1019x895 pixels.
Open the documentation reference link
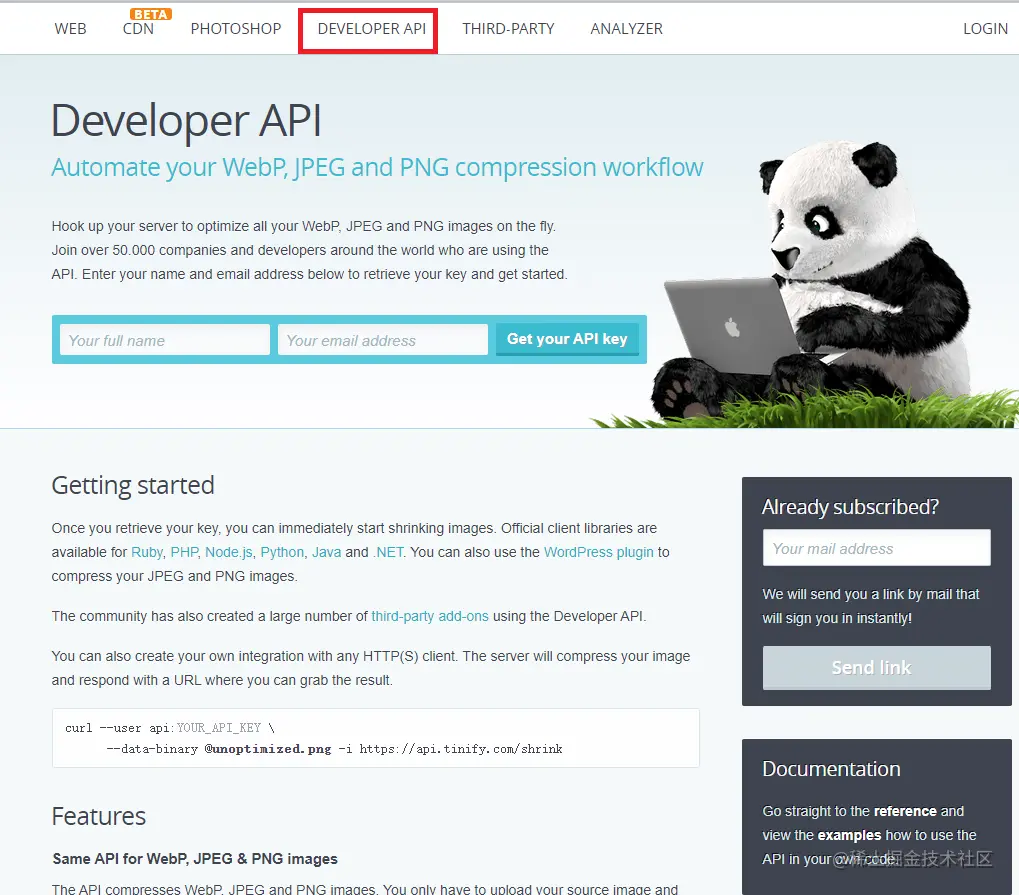click(905, 811)
